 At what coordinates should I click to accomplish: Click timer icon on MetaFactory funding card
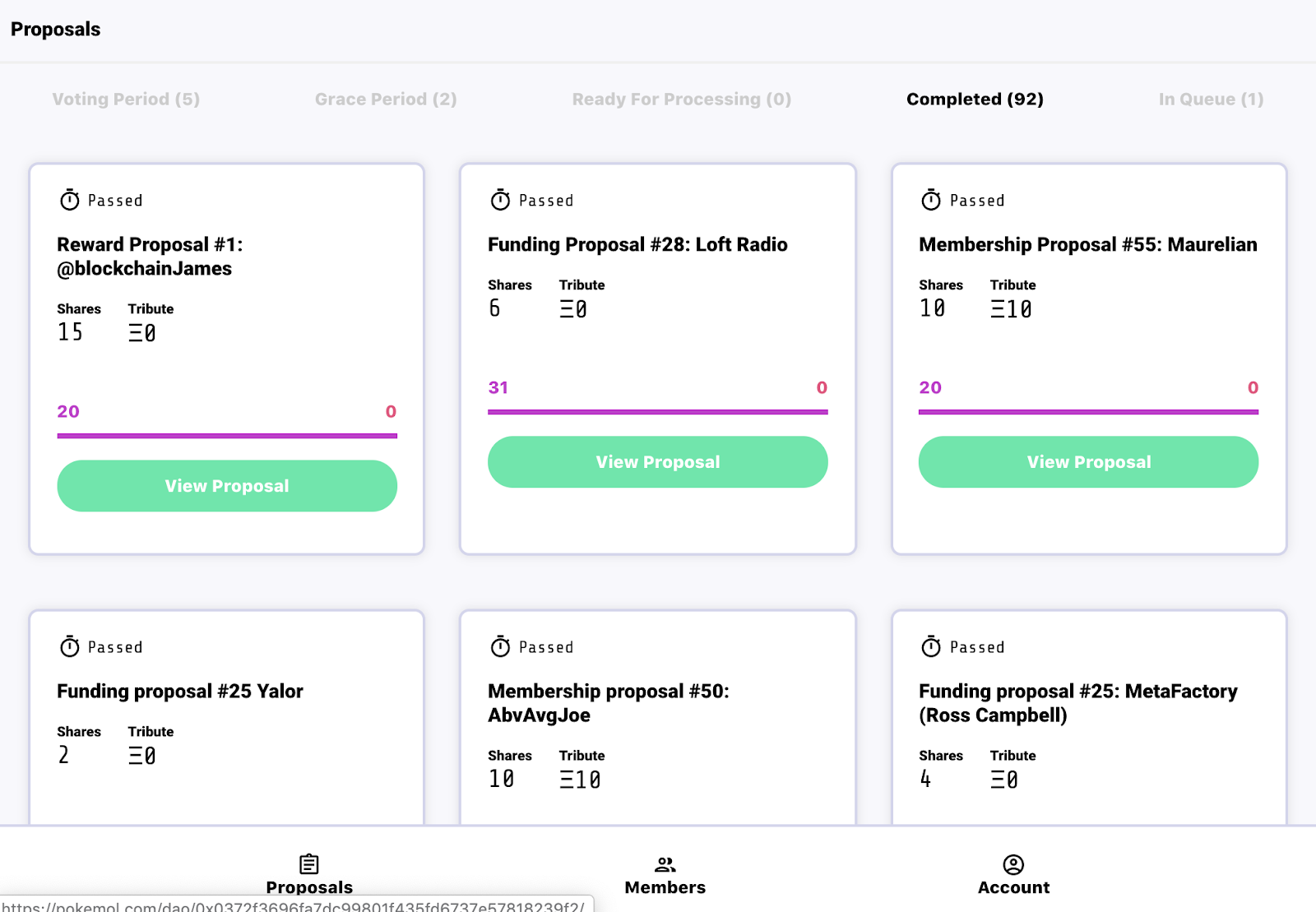[931, 646]
